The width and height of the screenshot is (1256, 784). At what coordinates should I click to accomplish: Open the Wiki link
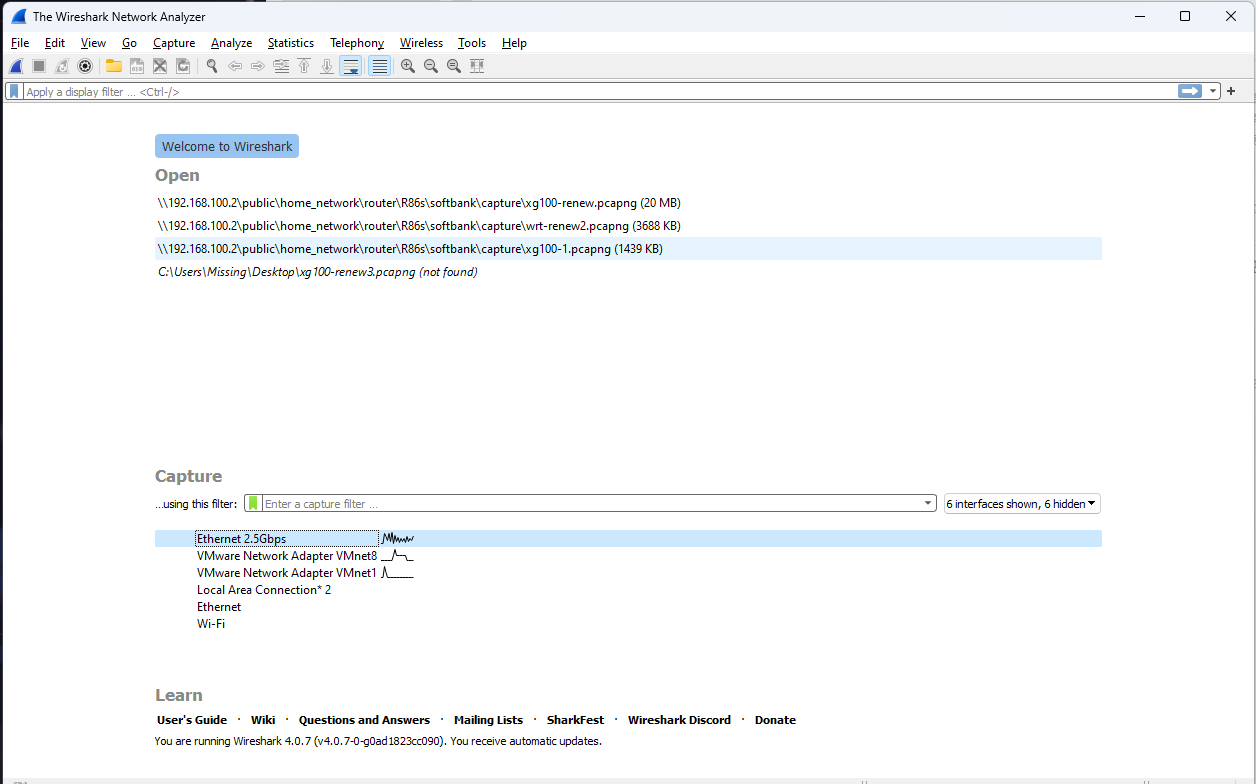[x=263, y=720]
